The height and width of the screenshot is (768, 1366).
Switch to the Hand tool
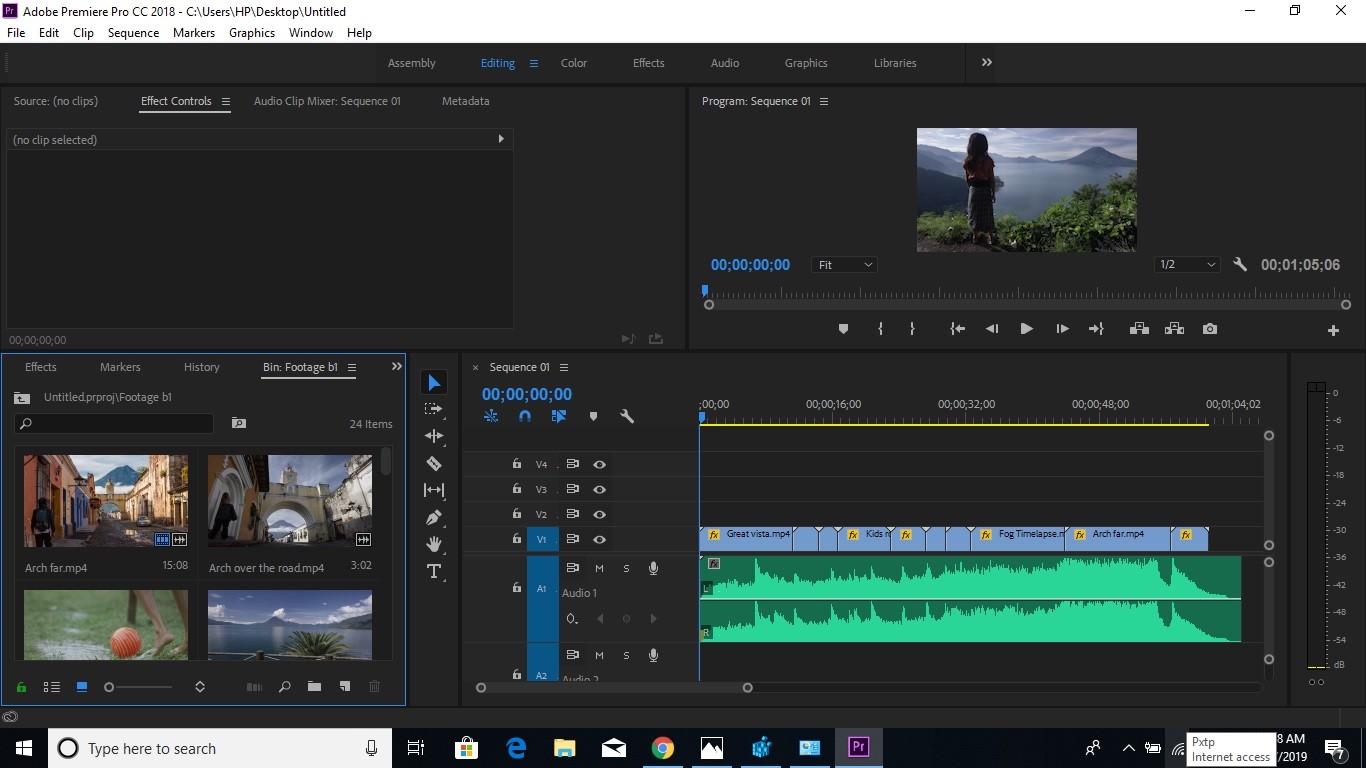pos(434,544)
